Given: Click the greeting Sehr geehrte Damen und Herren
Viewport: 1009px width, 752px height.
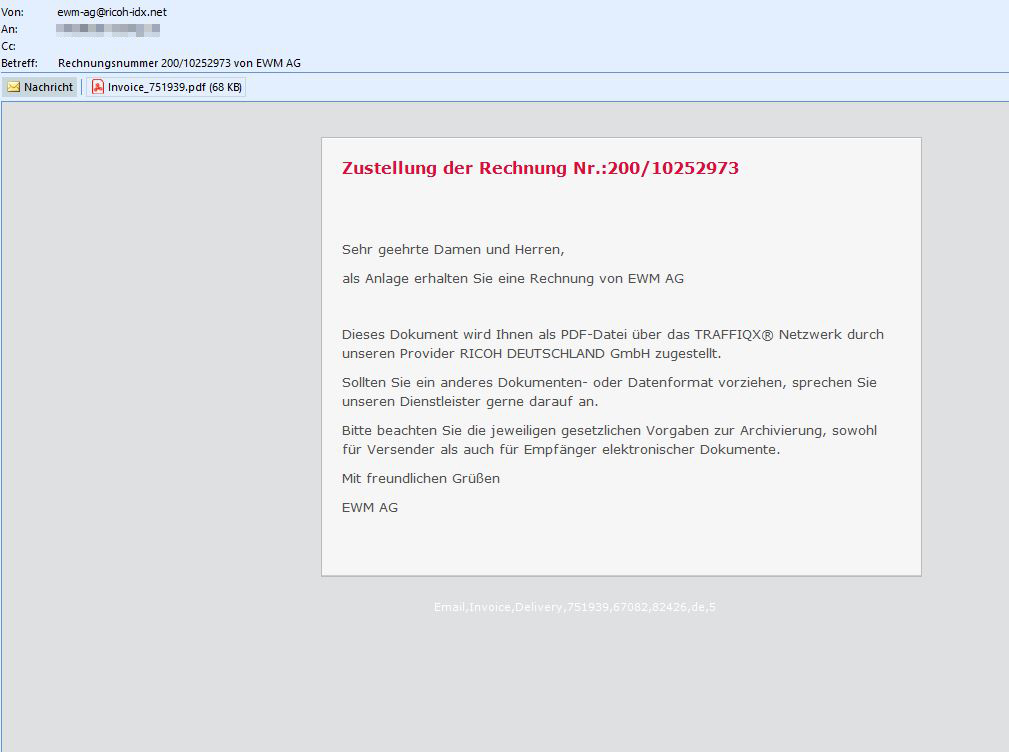Looking at the screenshot, I should (x=453, y=250).
